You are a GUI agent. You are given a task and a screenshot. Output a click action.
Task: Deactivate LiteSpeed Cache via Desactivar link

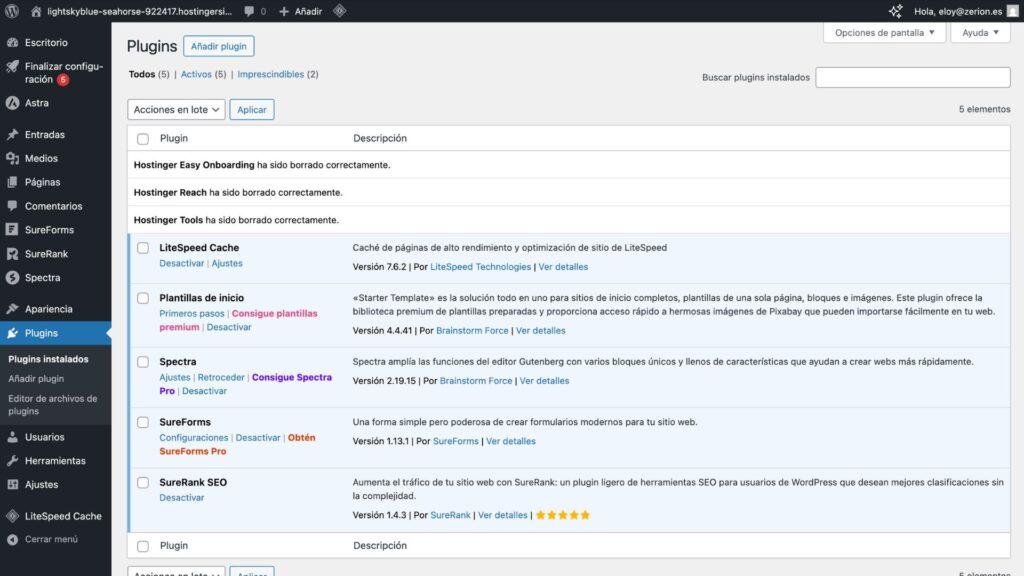(x=181, y=263)
